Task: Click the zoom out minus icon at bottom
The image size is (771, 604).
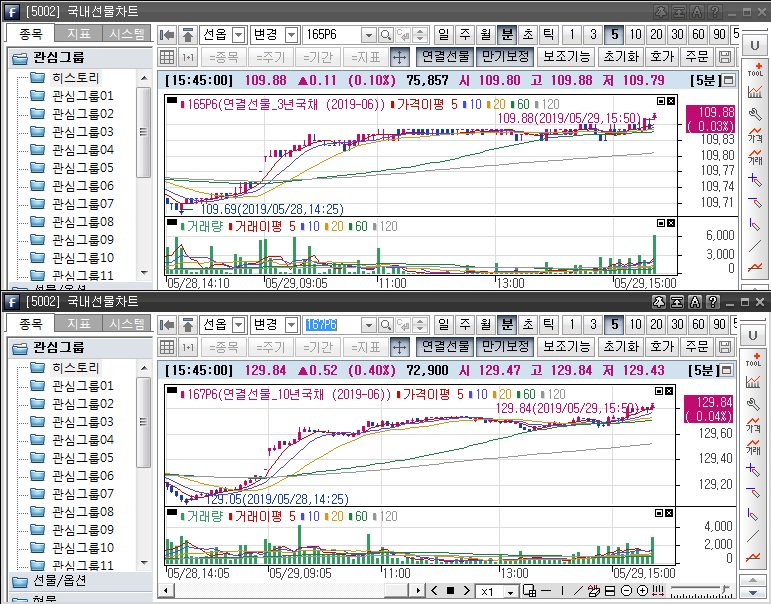Action: (x=626, y=591)
